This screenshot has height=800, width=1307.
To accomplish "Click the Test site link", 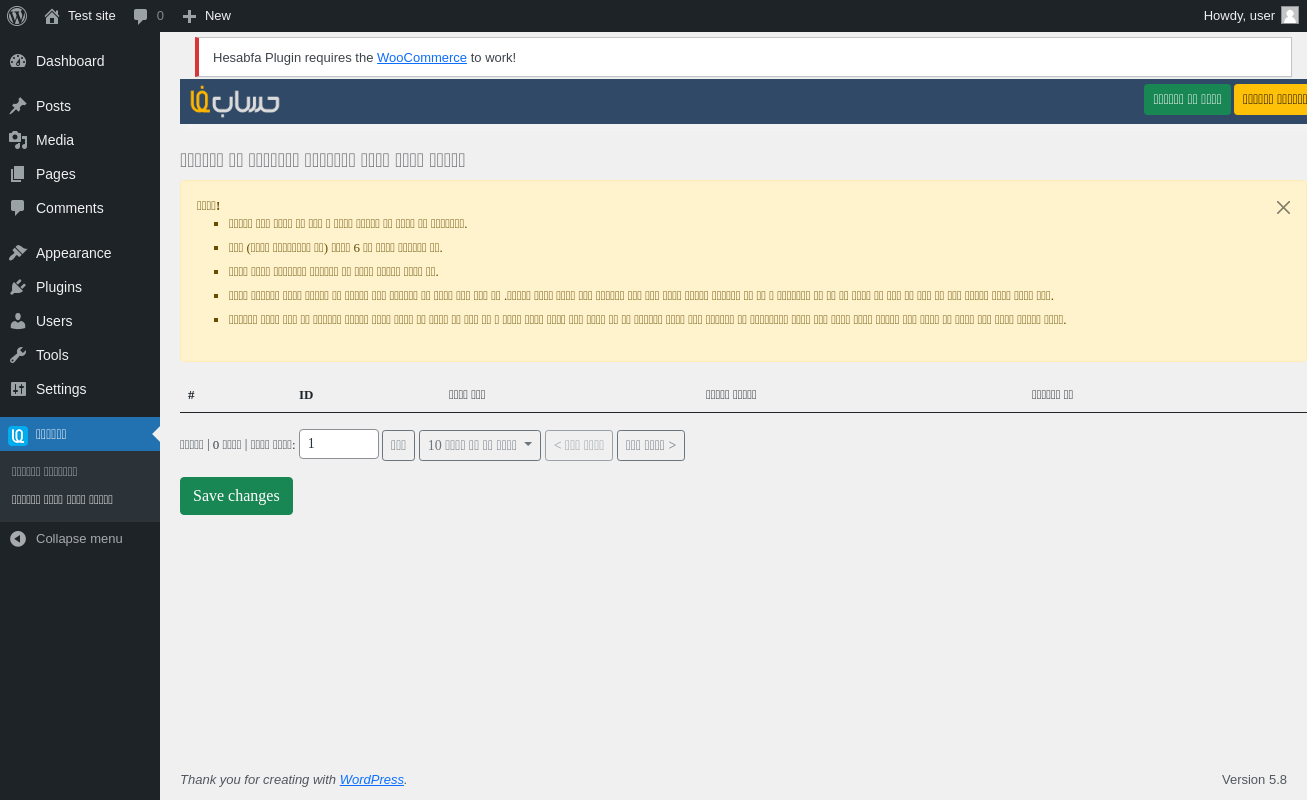I will [x=92, y=16].
